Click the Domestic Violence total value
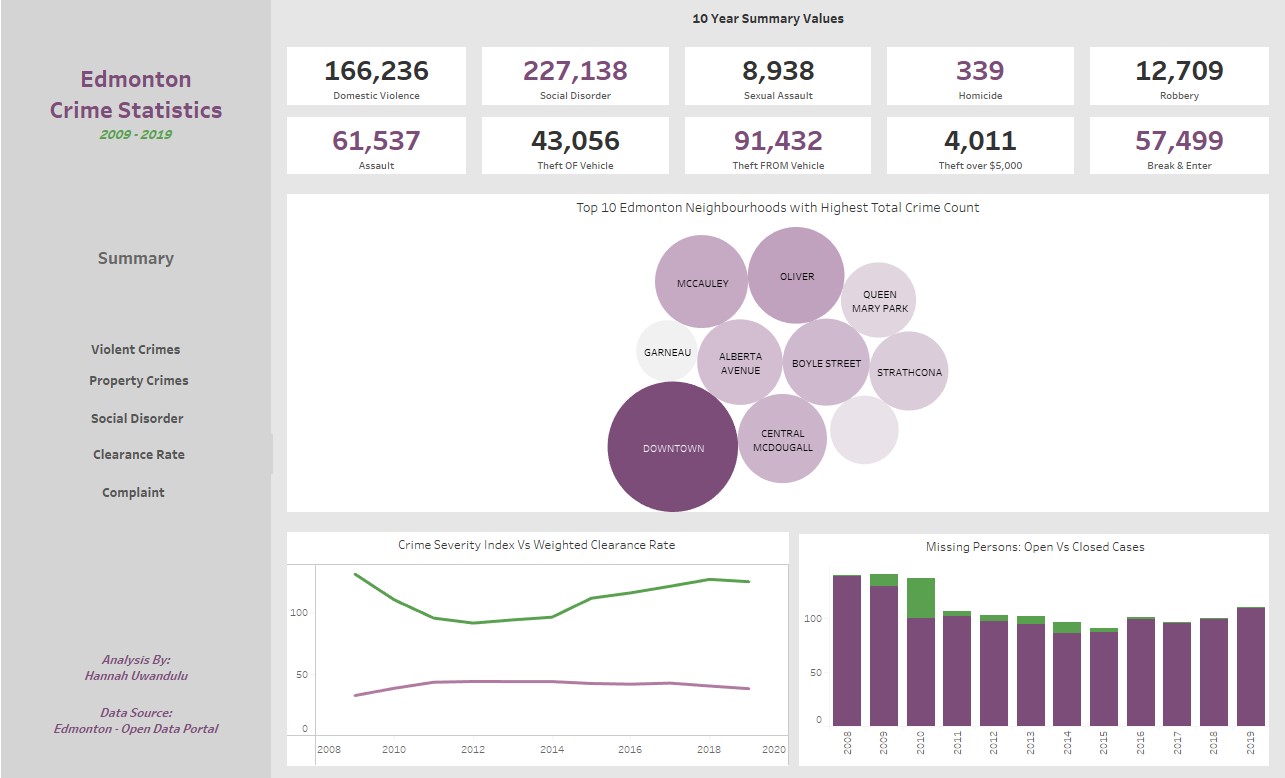The image size is (1285, 778). pyautogui.click(x=376, y=70)
